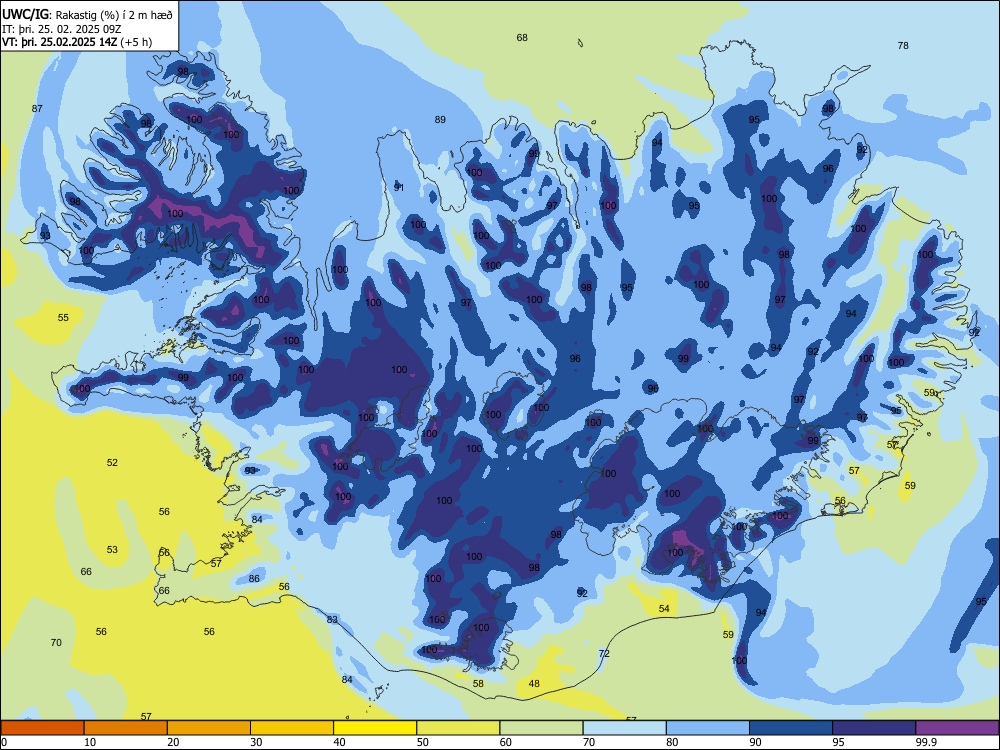The height and width of the screenshot is (750, 1000).
Task: Click the bright yellow 40–50 legend swatch
Action: point(375,728)
